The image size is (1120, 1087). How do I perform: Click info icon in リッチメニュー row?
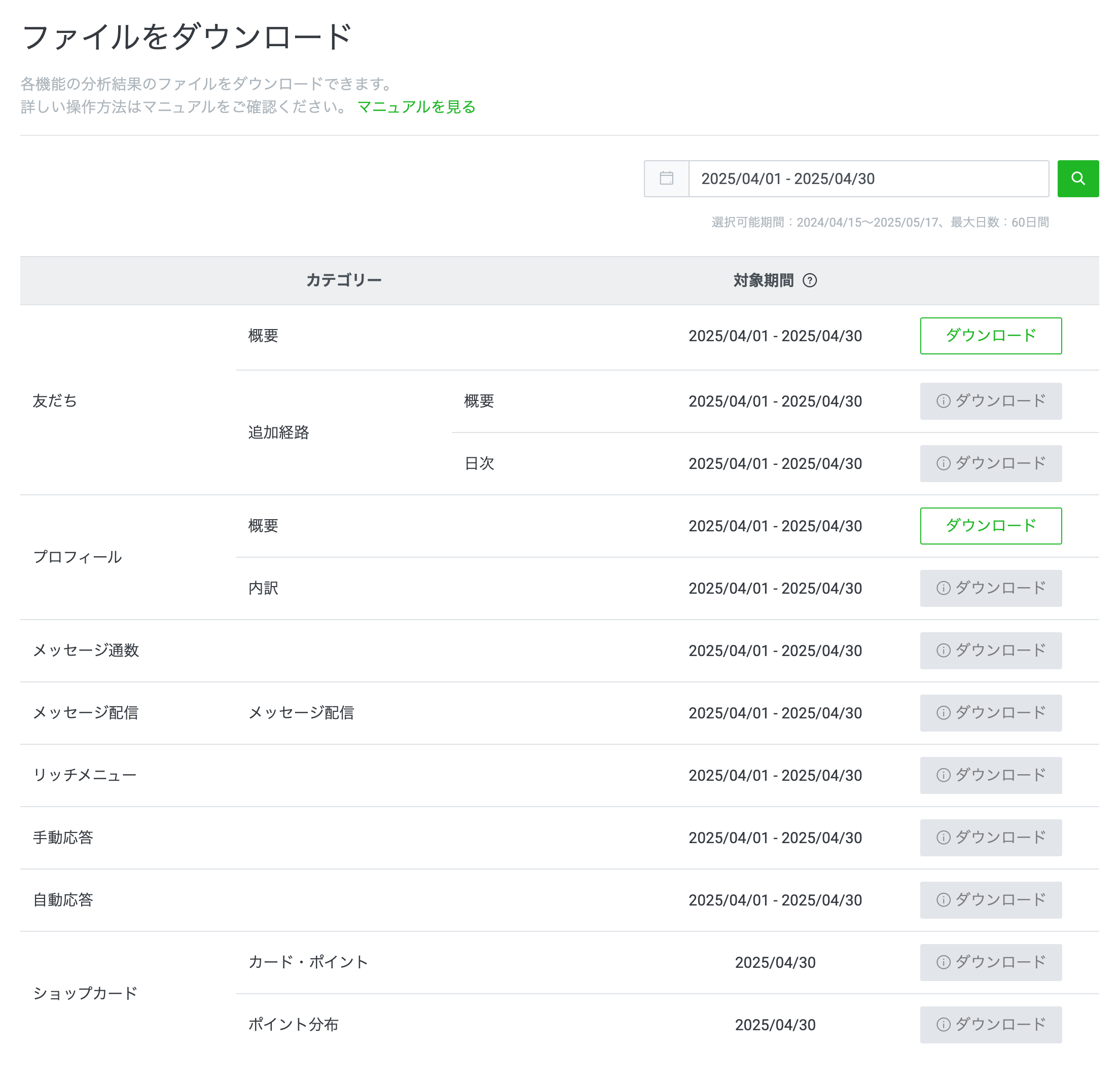point(944,775)
